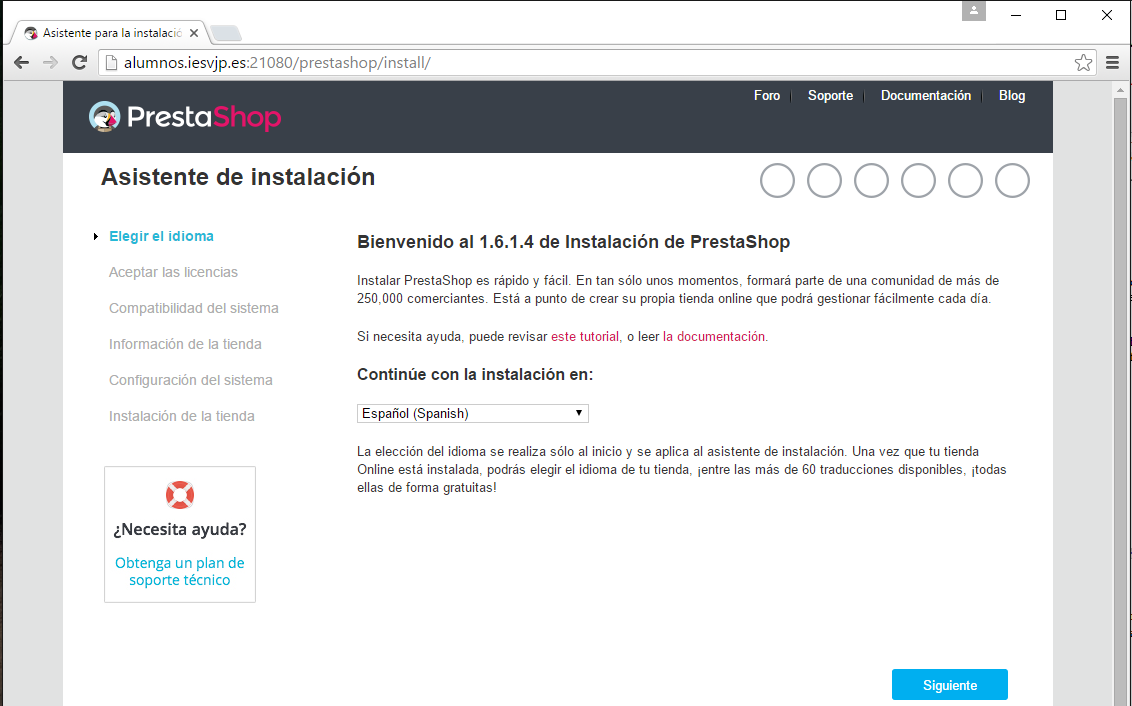Go to Documentación in the header
Screen dimensions: 1132x706
(x=925, y=96)
